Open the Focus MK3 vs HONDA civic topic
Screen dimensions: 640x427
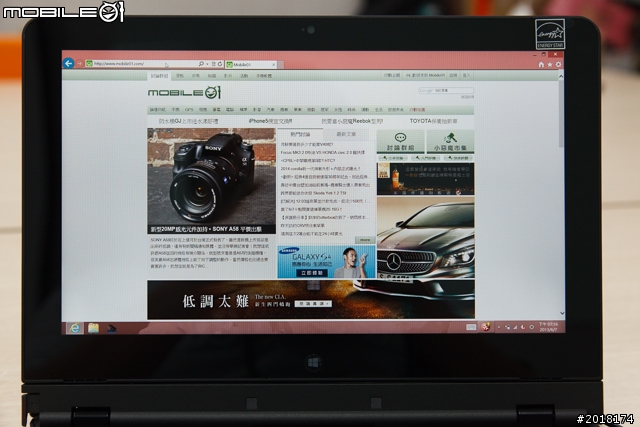[322, 152]
